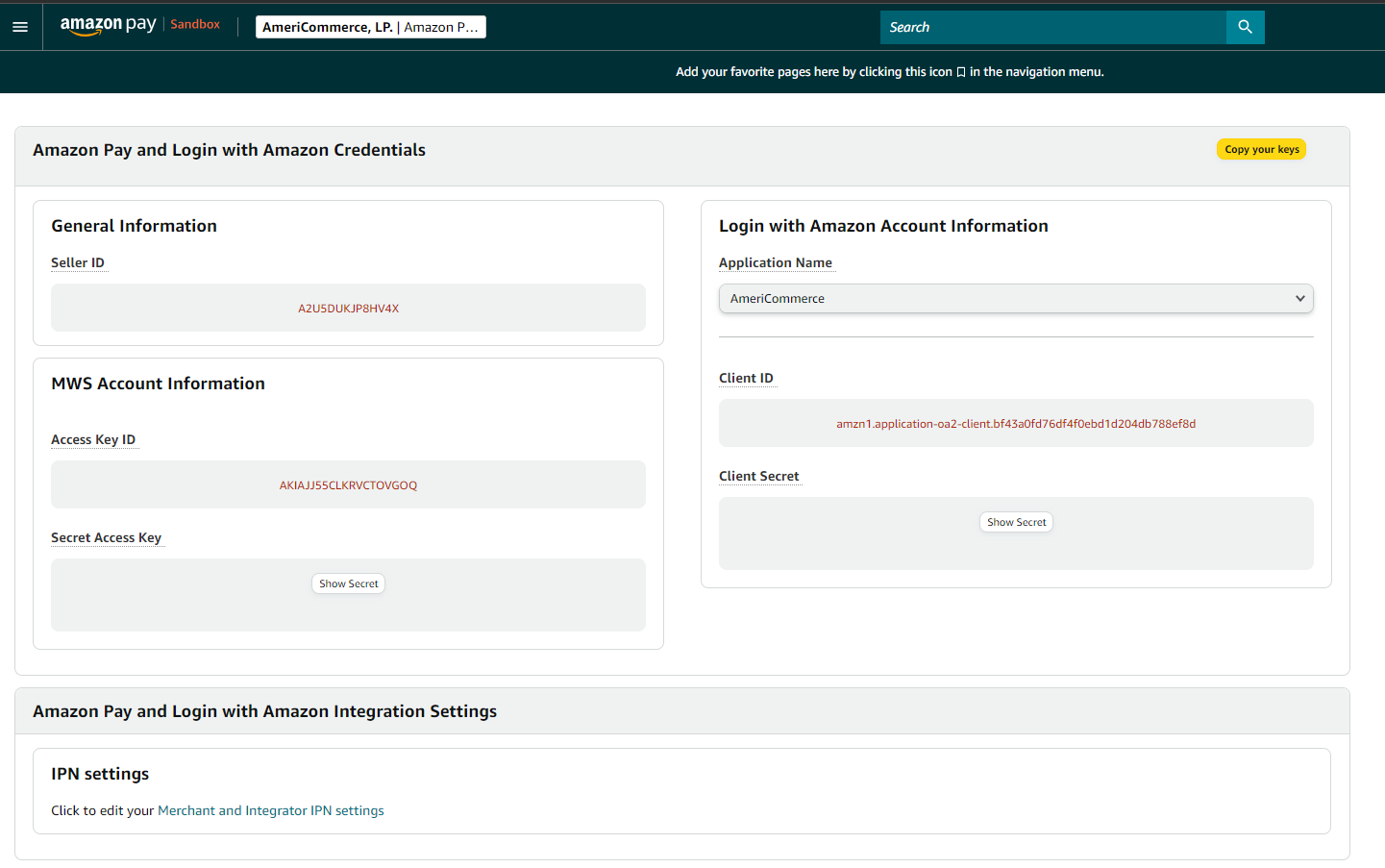The image size is (1385, 868).
Task: Click the Secret Access Key label
Action: [x=106, y=537]
